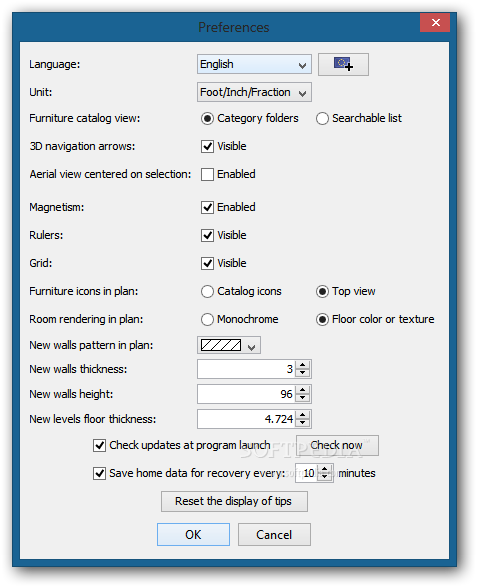Increase New walls height with up arrow
The width and height of the screenshot is (477, 587).
303,390
